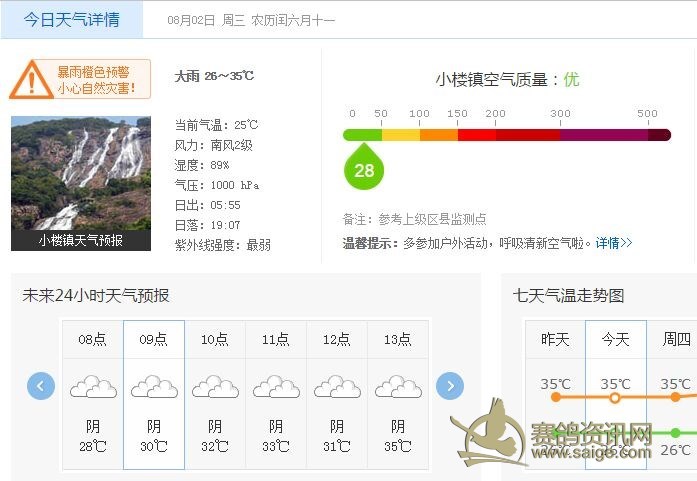Image resolution: width=697 pixels, height=481 pixels.
Task: Click the cloud icon for 13点
Action: click(398, 386)
